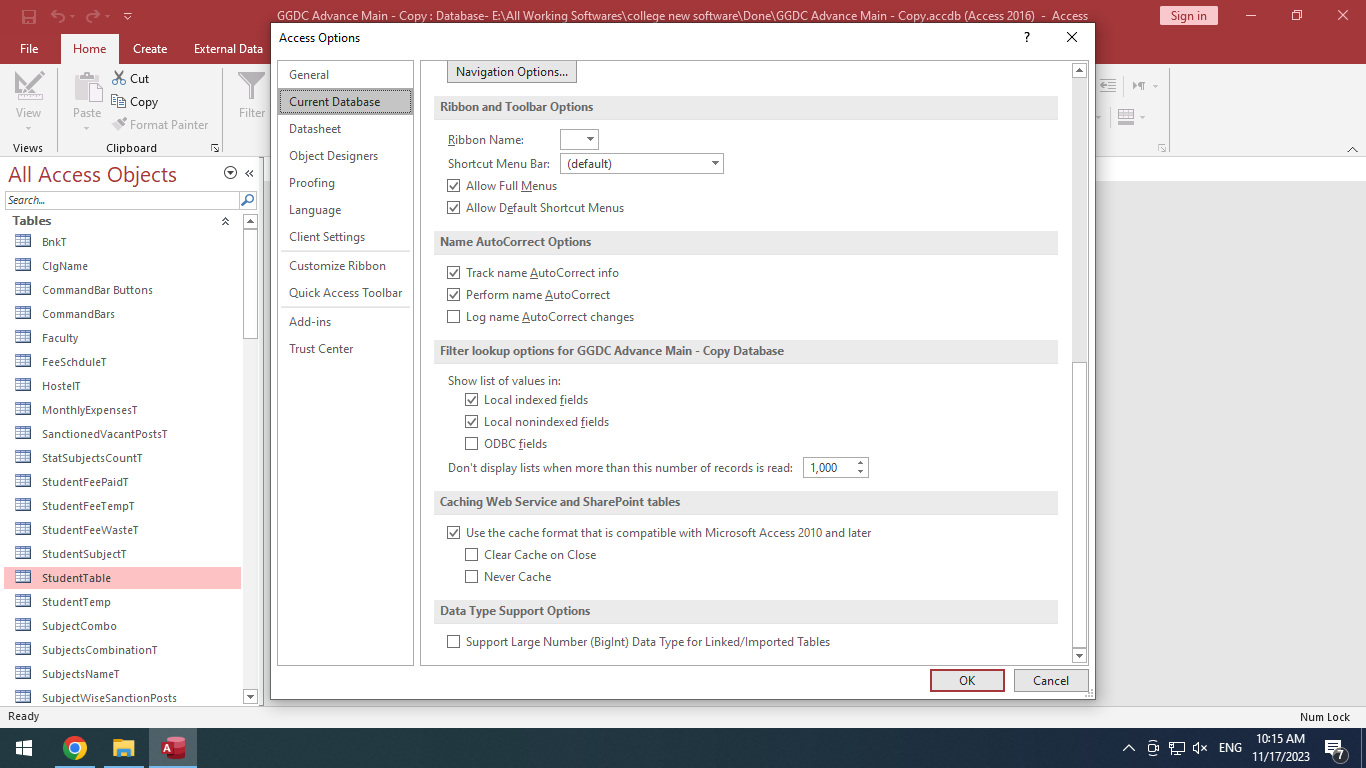
Task: Click the Save icon in quick access toolbar
Action: pos(29,16)
